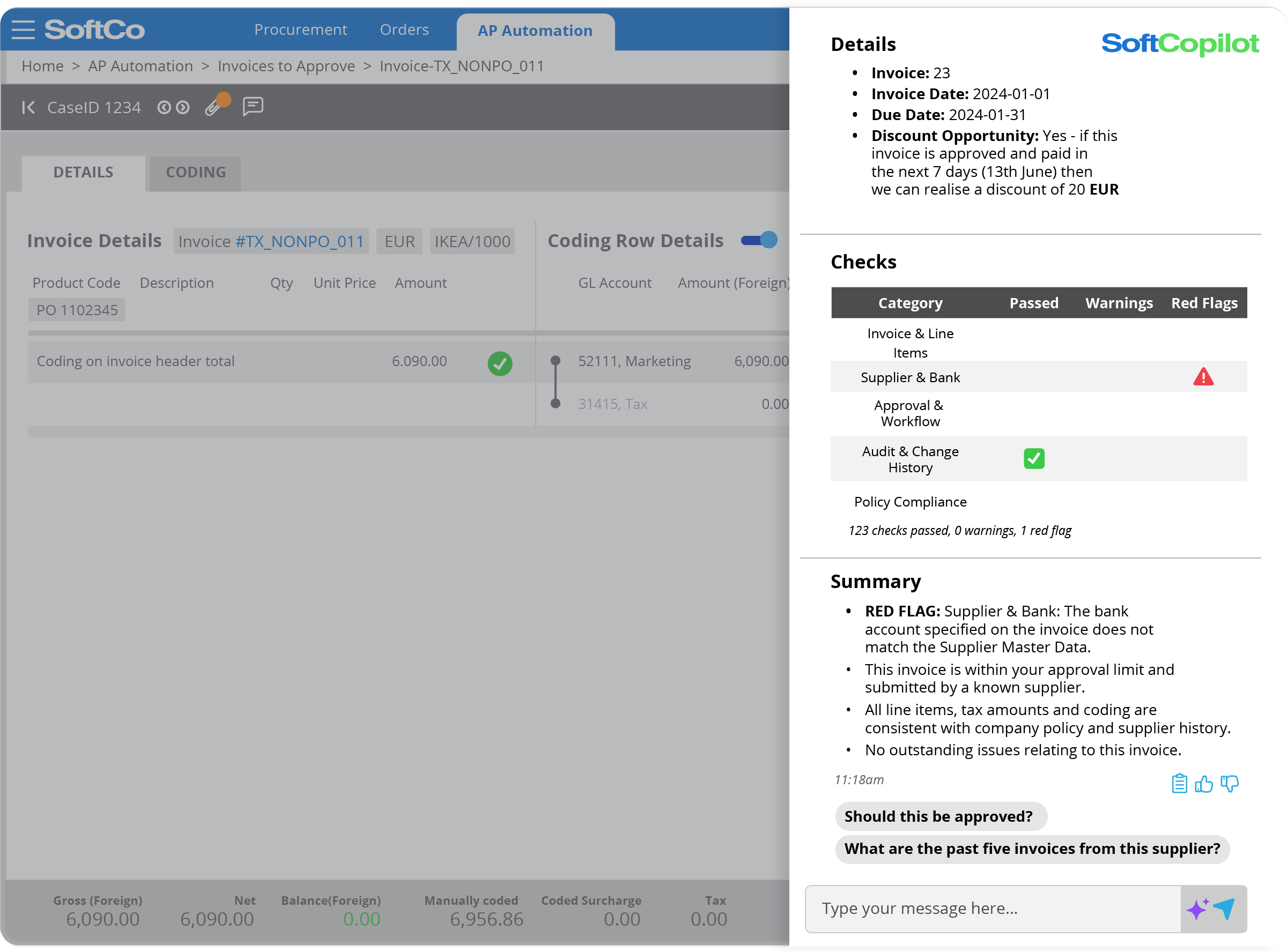Screen dimensions: 1287x952
Task: Click the back-to-first case arrow icon
Action: pos(28,107)
